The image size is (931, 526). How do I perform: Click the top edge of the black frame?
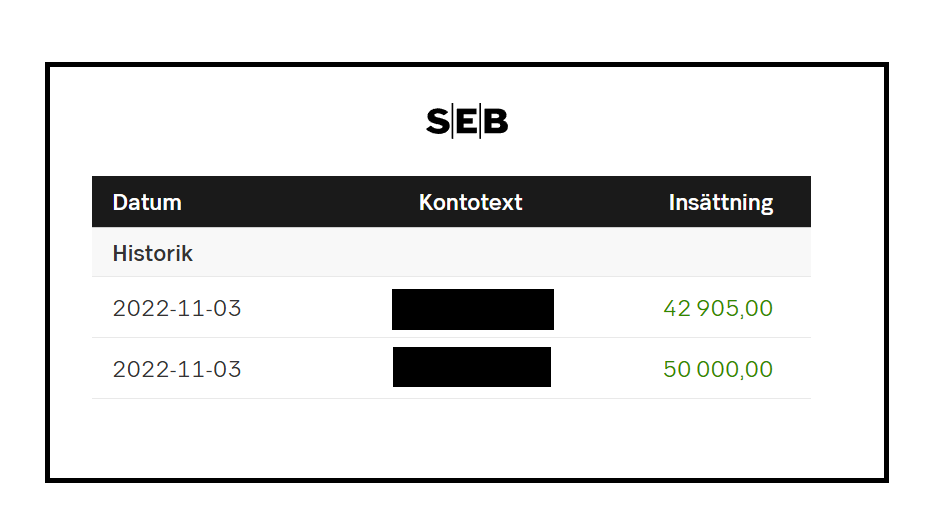tap(466, 65)
